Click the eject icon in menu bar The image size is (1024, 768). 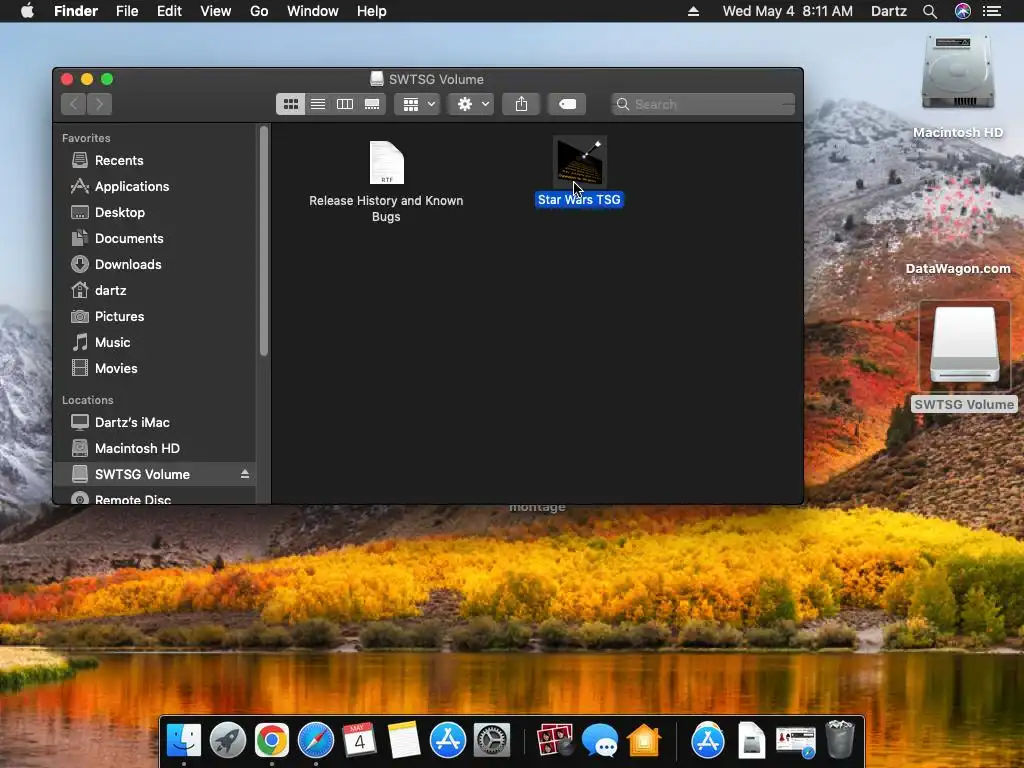[x=694, y=11]
